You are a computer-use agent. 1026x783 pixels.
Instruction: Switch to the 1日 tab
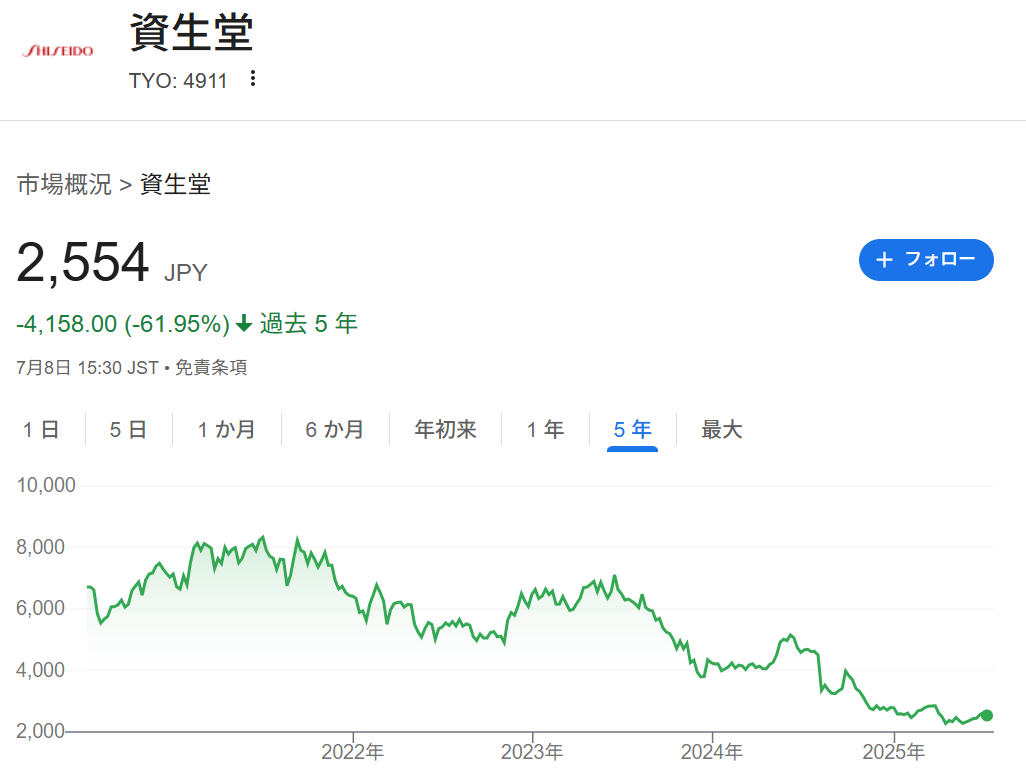click(41, 430)
